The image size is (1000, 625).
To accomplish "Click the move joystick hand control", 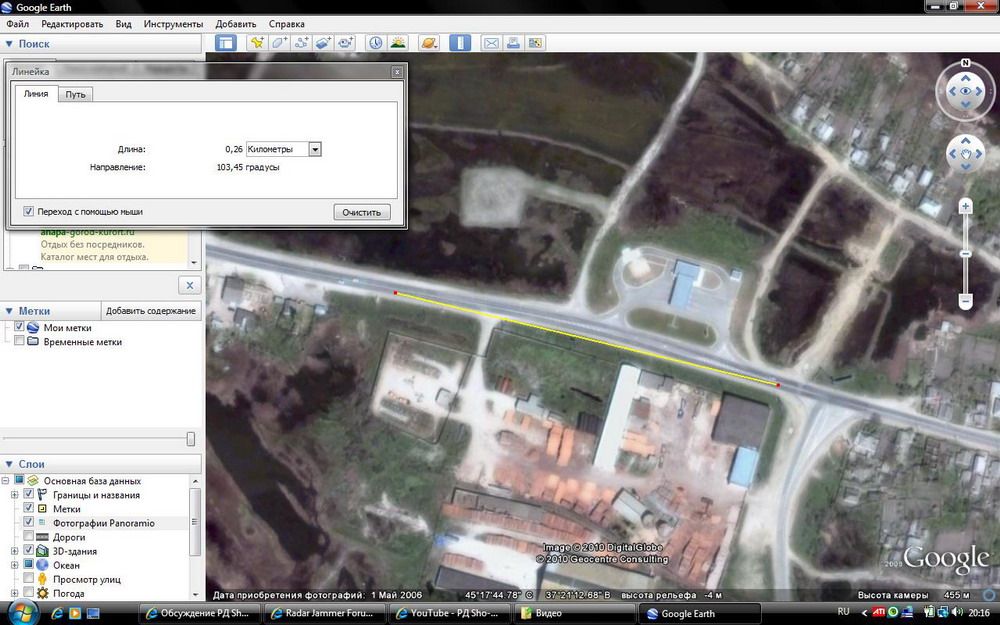I will [x=966, y=154].
